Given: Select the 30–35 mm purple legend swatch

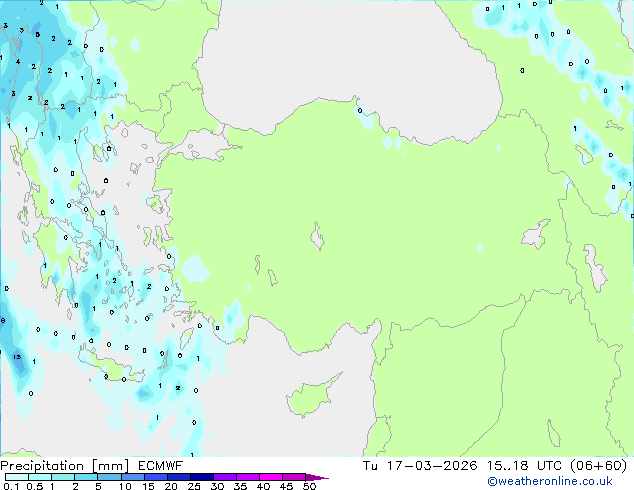Looking at the screenshot, I should click(x=225, y=477).
